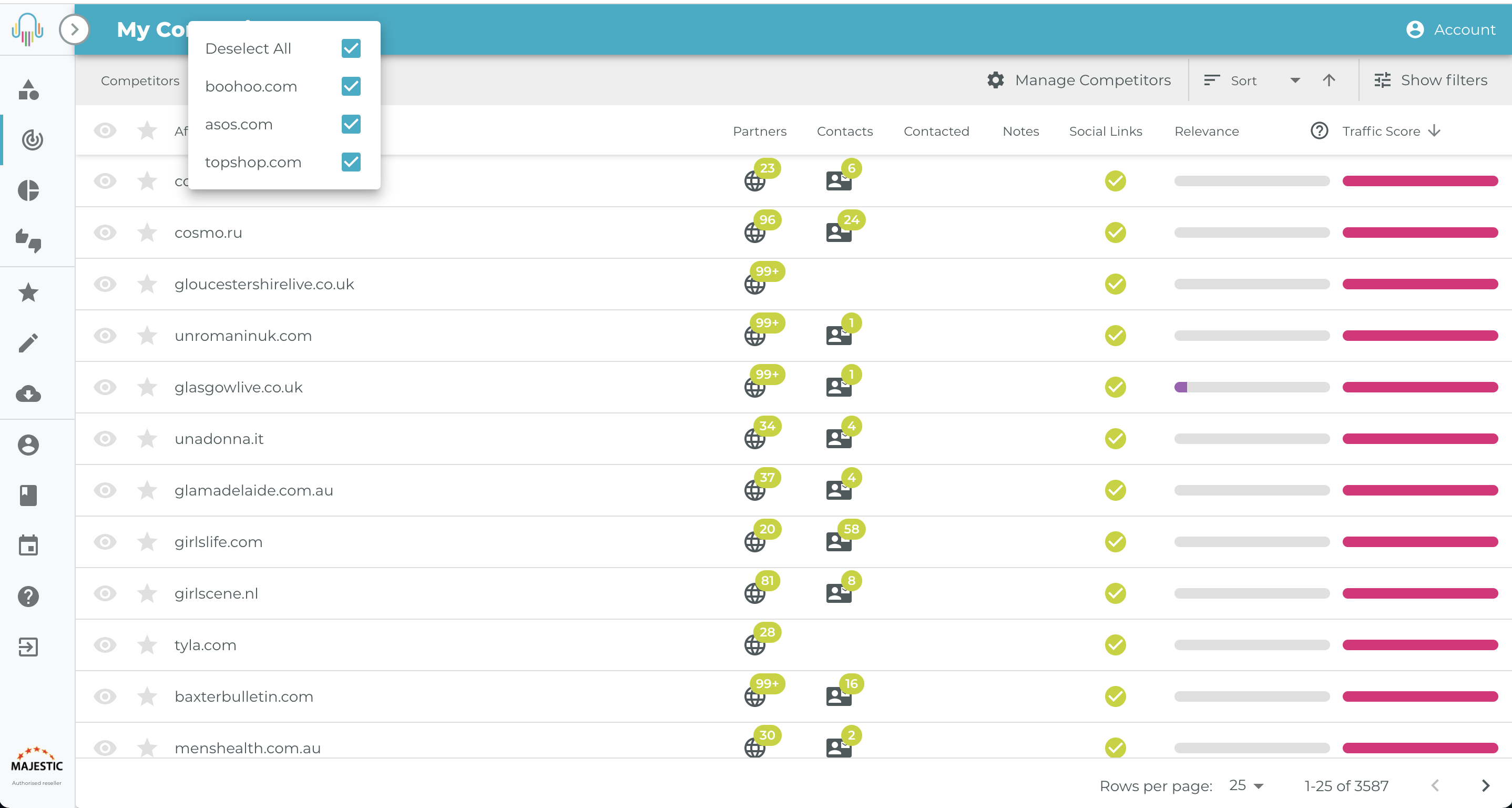Click the logout exit icon in sidebar
The image size is (1512, 808).
(28, 647)
